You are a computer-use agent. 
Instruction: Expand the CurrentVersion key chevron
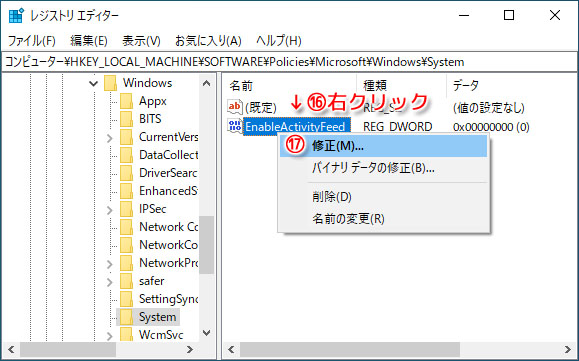click(110, 138)
